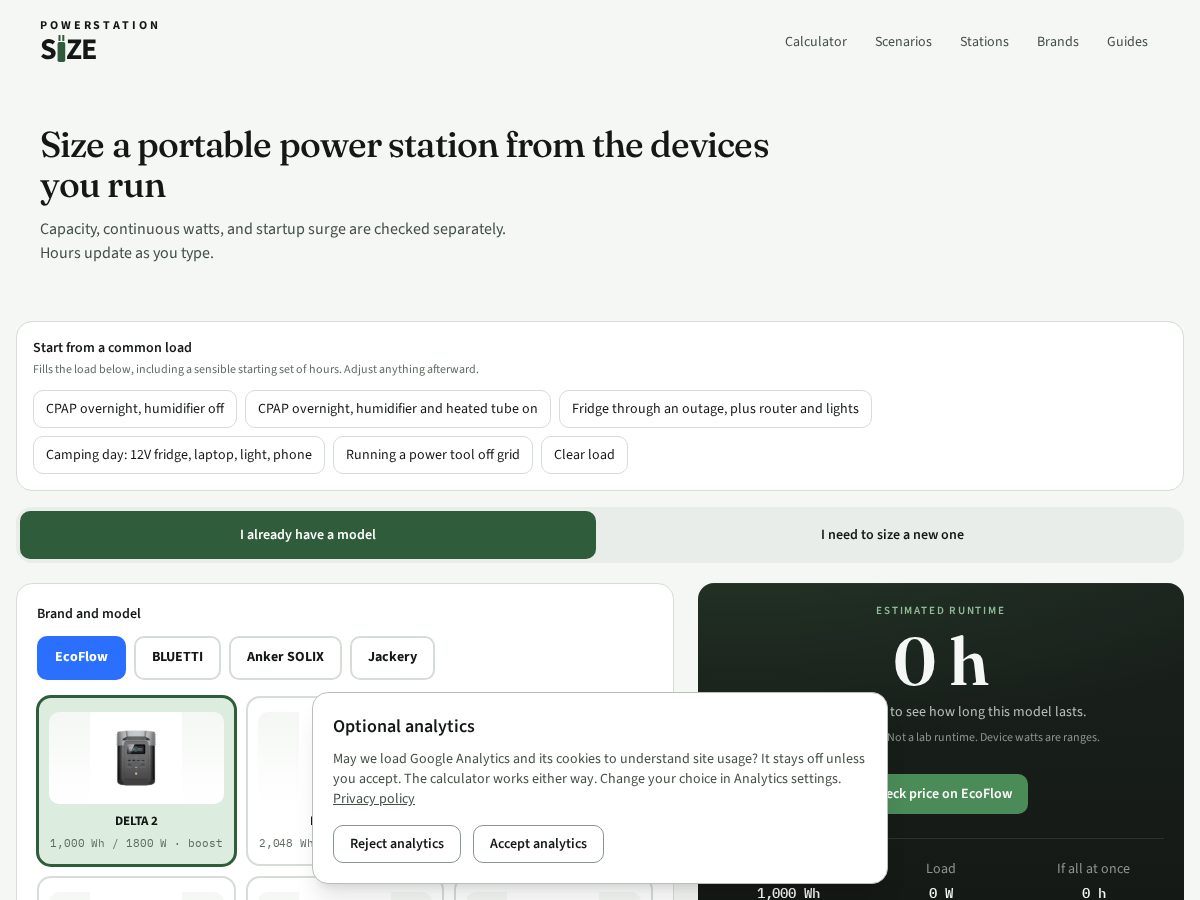Click the DELTA 2 product image
The width and height of the screenshot is (1200, 900).
(136, 757)
